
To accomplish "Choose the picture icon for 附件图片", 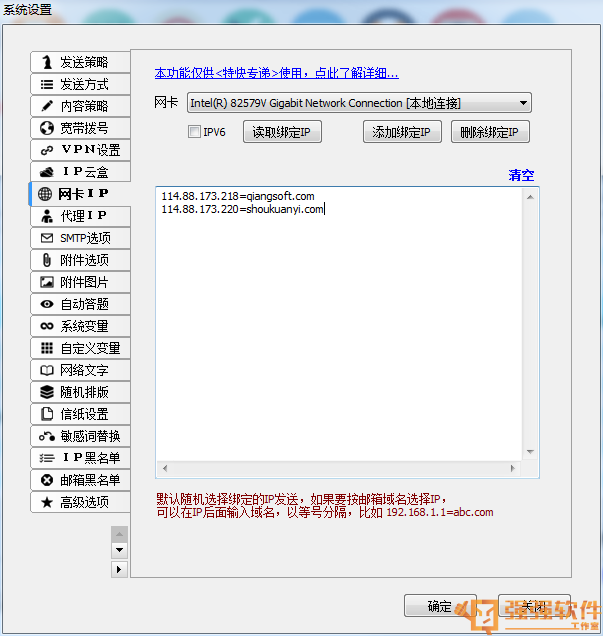I will click(x=47, y=282).
